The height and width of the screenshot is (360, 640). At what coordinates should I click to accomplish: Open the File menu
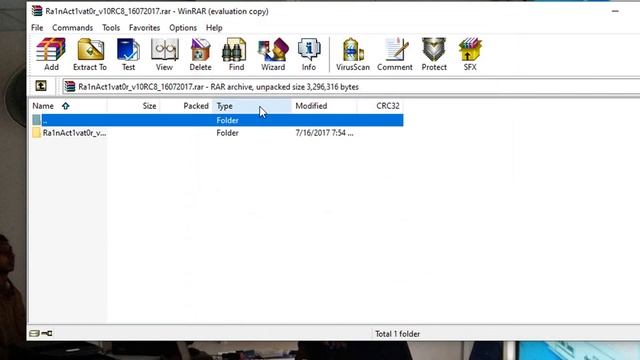(37, 28)
